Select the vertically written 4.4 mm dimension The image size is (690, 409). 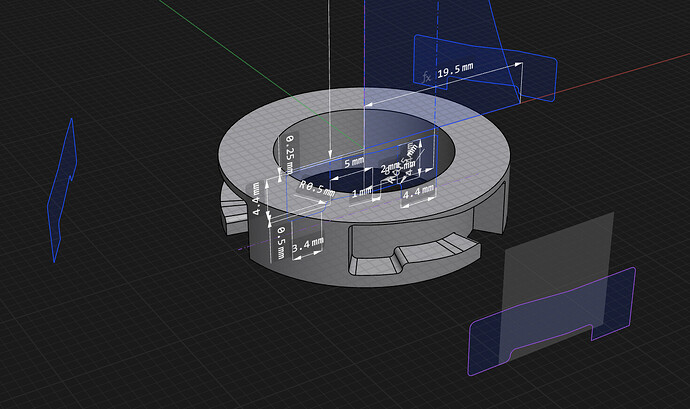click(257, 199)
